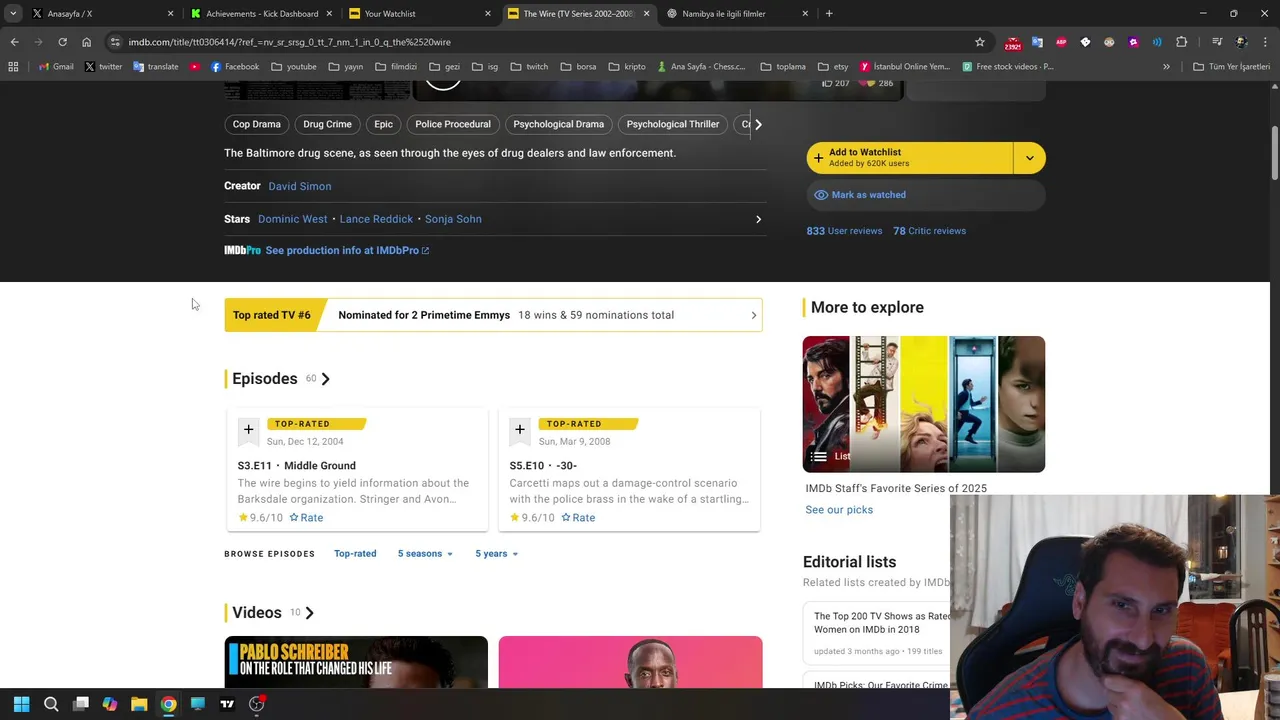The height and width of the screenshot is (720, 1280).
Task: Open Gmail bookmark
Action: pyautogui.click(x=57, y=67)
